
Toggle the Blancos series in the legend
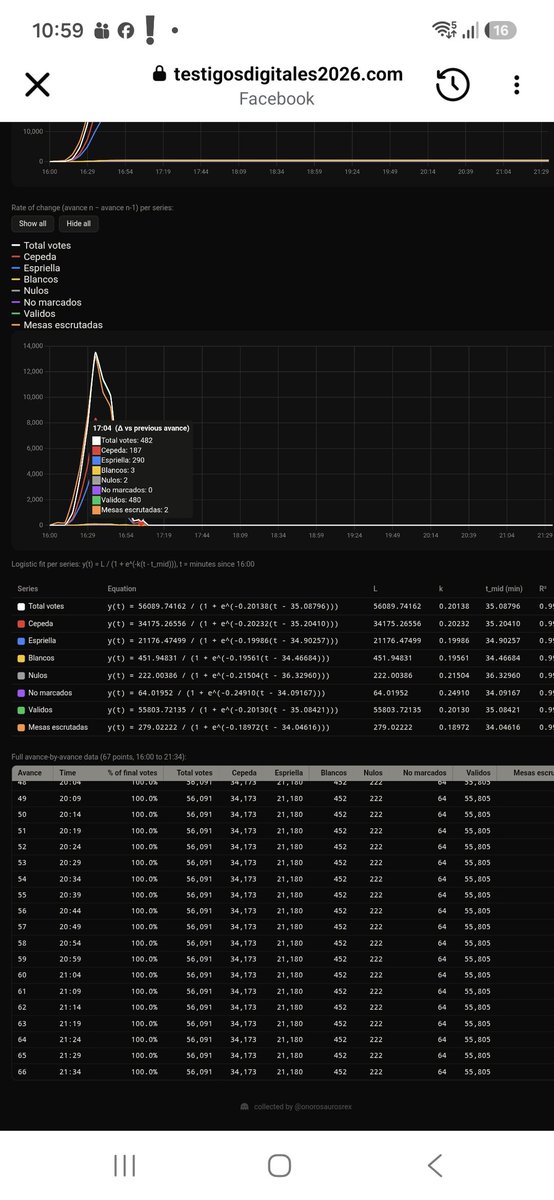[x=35, y=279]
